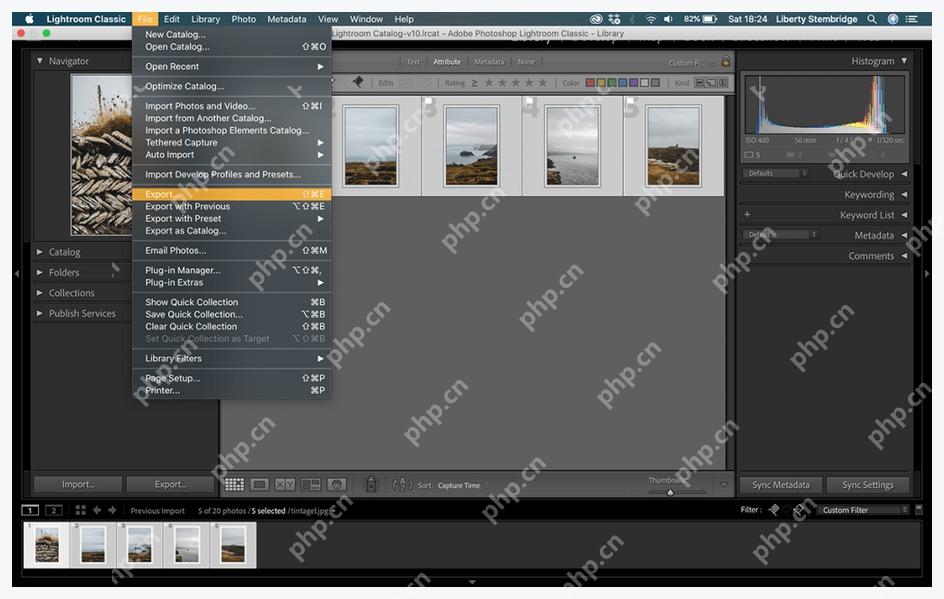Switch to Attribute filter tab
This screenshot has width=944, height=599.
tap(447, 61)
